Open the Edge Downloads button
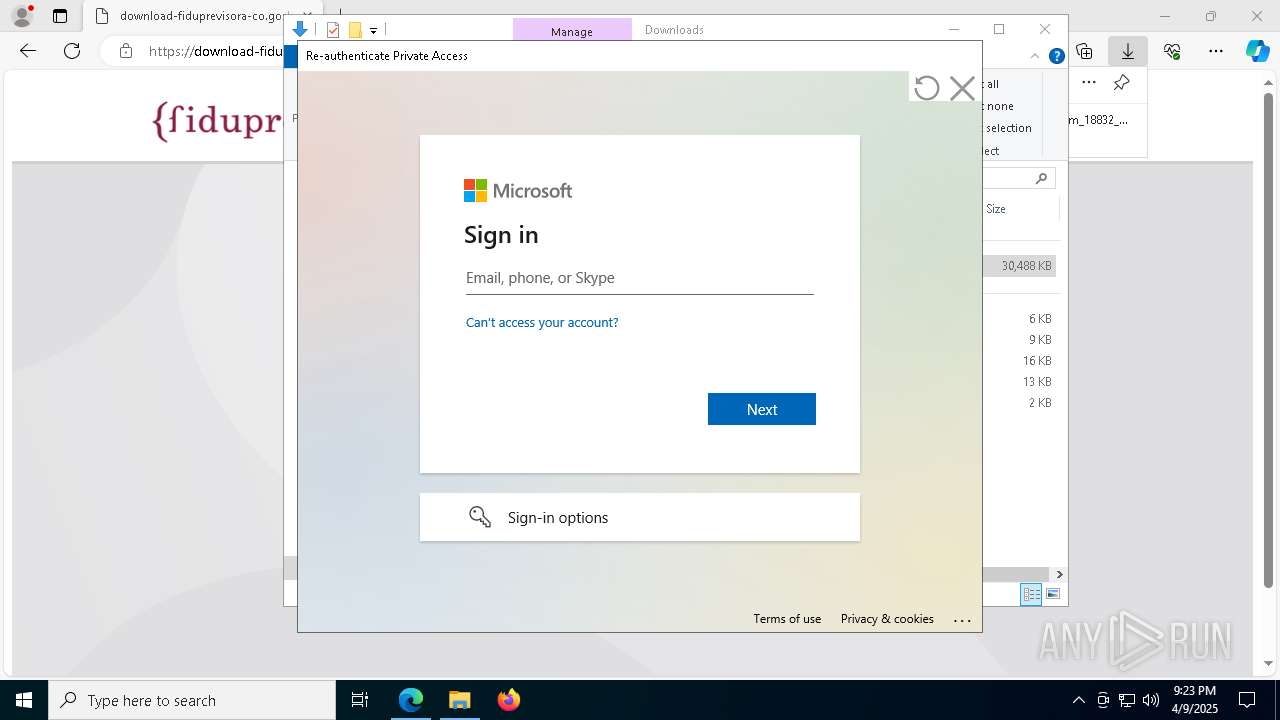The height and width of the screenshot is (720, 1280). click(x=1128, y=51)
